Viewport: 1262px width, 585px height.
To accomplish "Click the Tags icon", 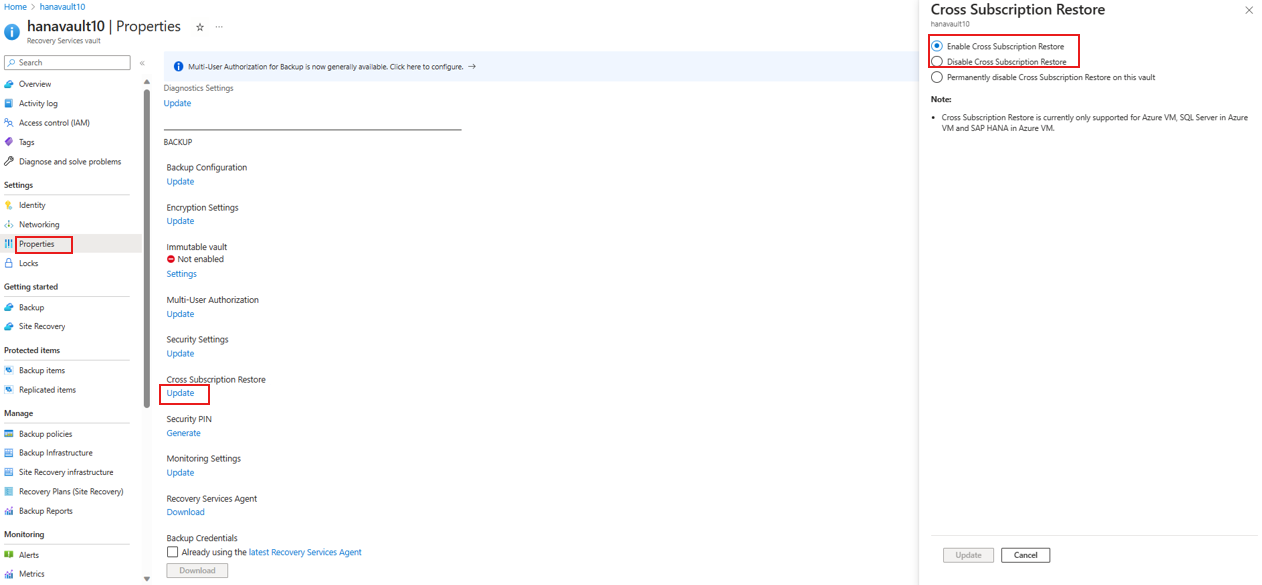I will (9, 142).
